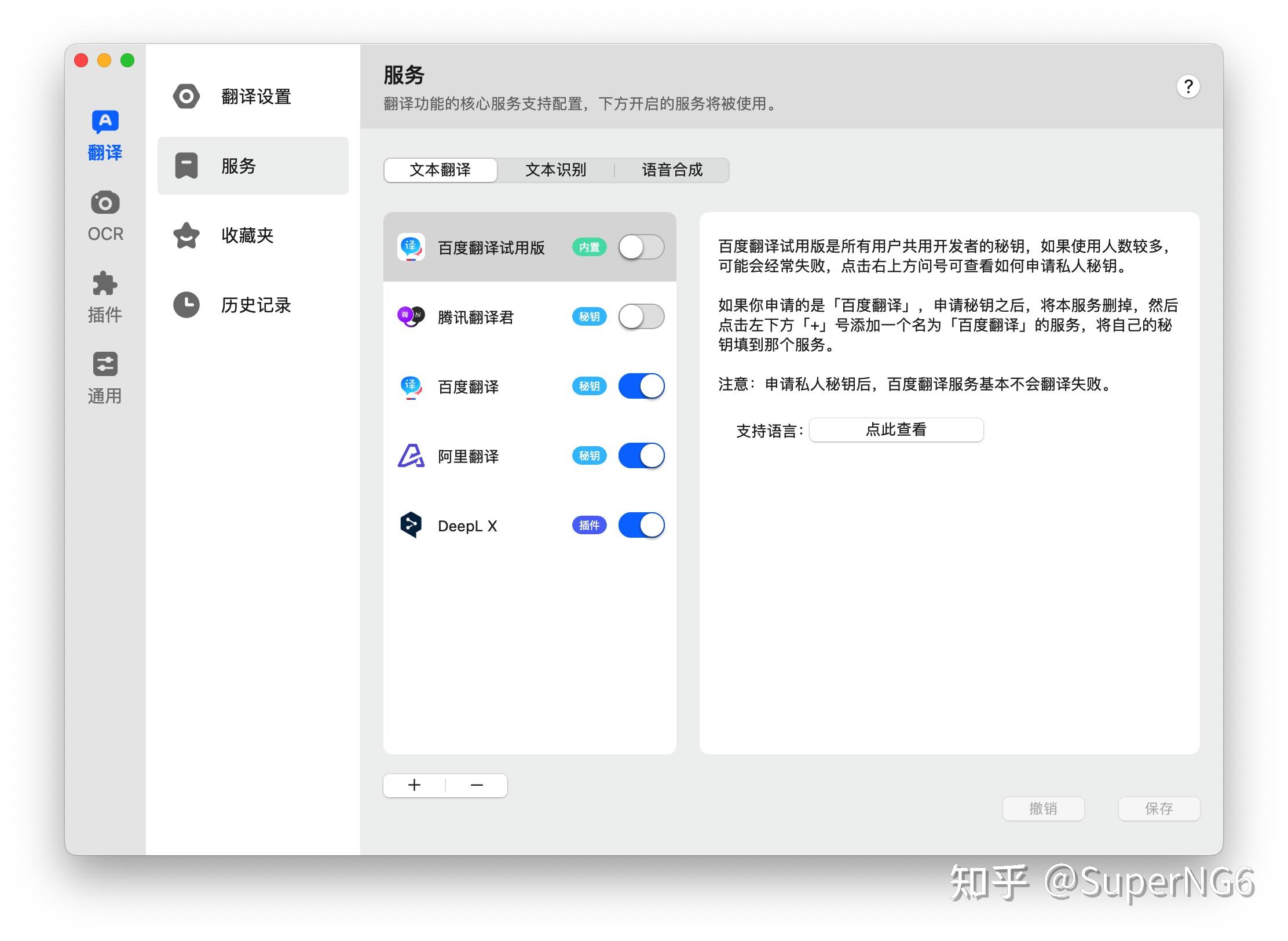Click the 秘钥 badge on 百度翻译 row
1288x941 pixels.
click(590, 386)
